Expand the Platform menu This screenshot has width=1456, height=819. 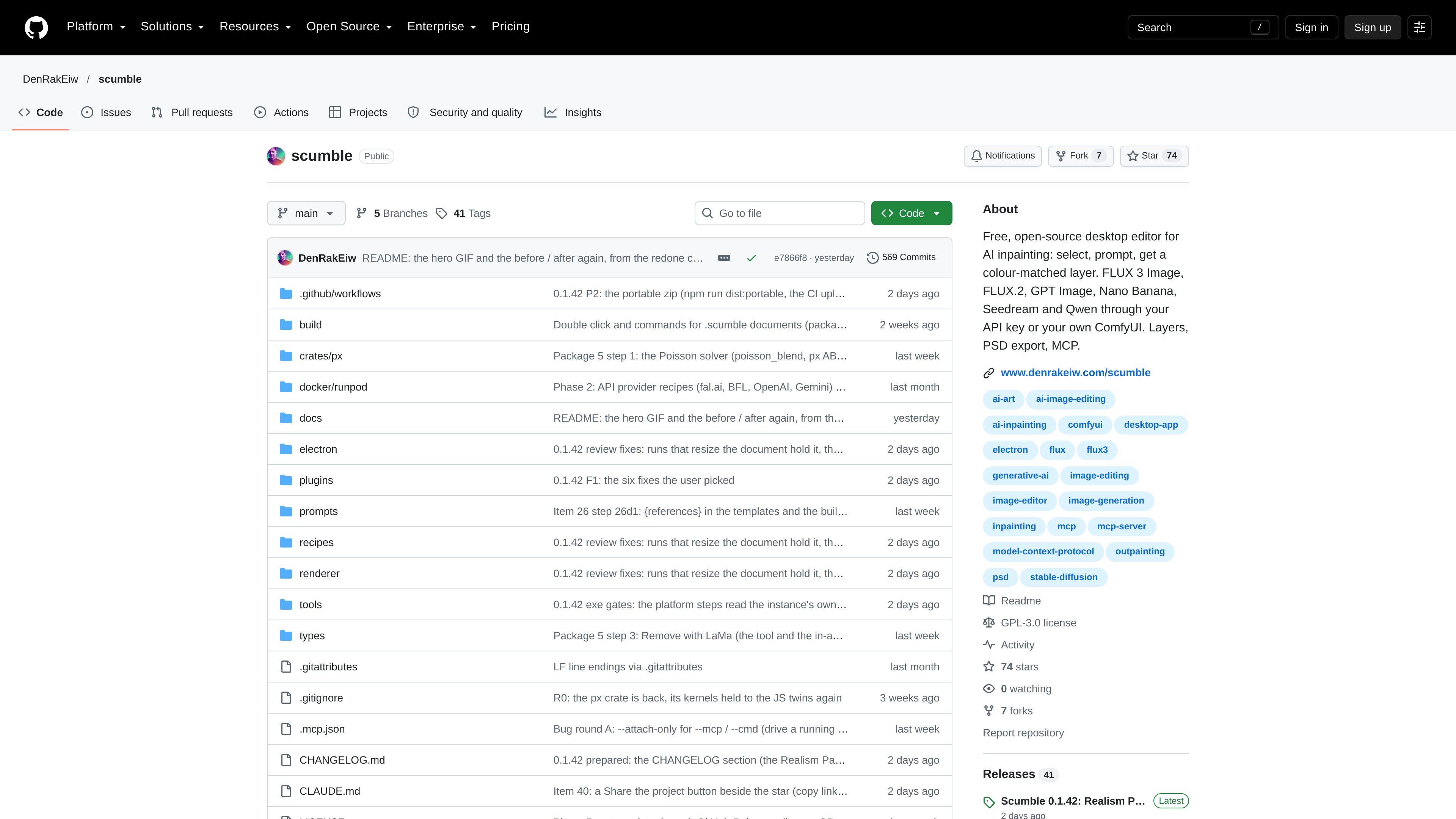[96, 27]
